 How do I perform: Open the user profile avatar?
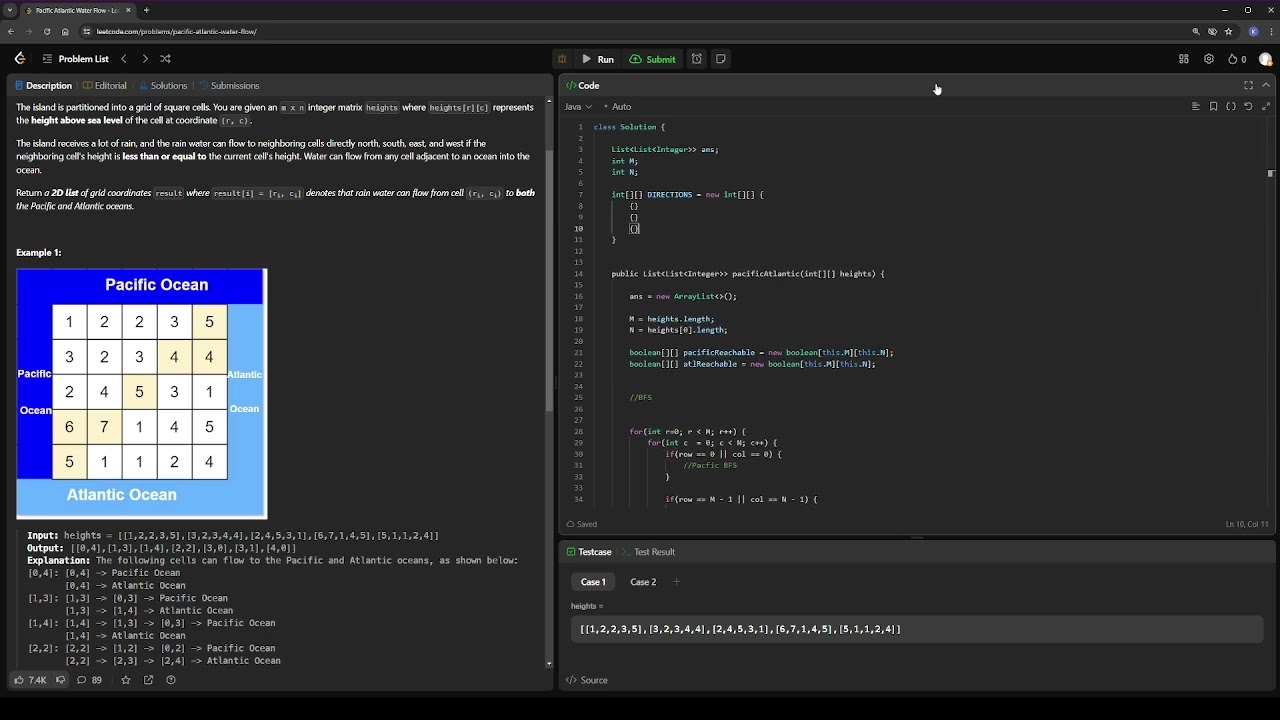point(1266,59)
